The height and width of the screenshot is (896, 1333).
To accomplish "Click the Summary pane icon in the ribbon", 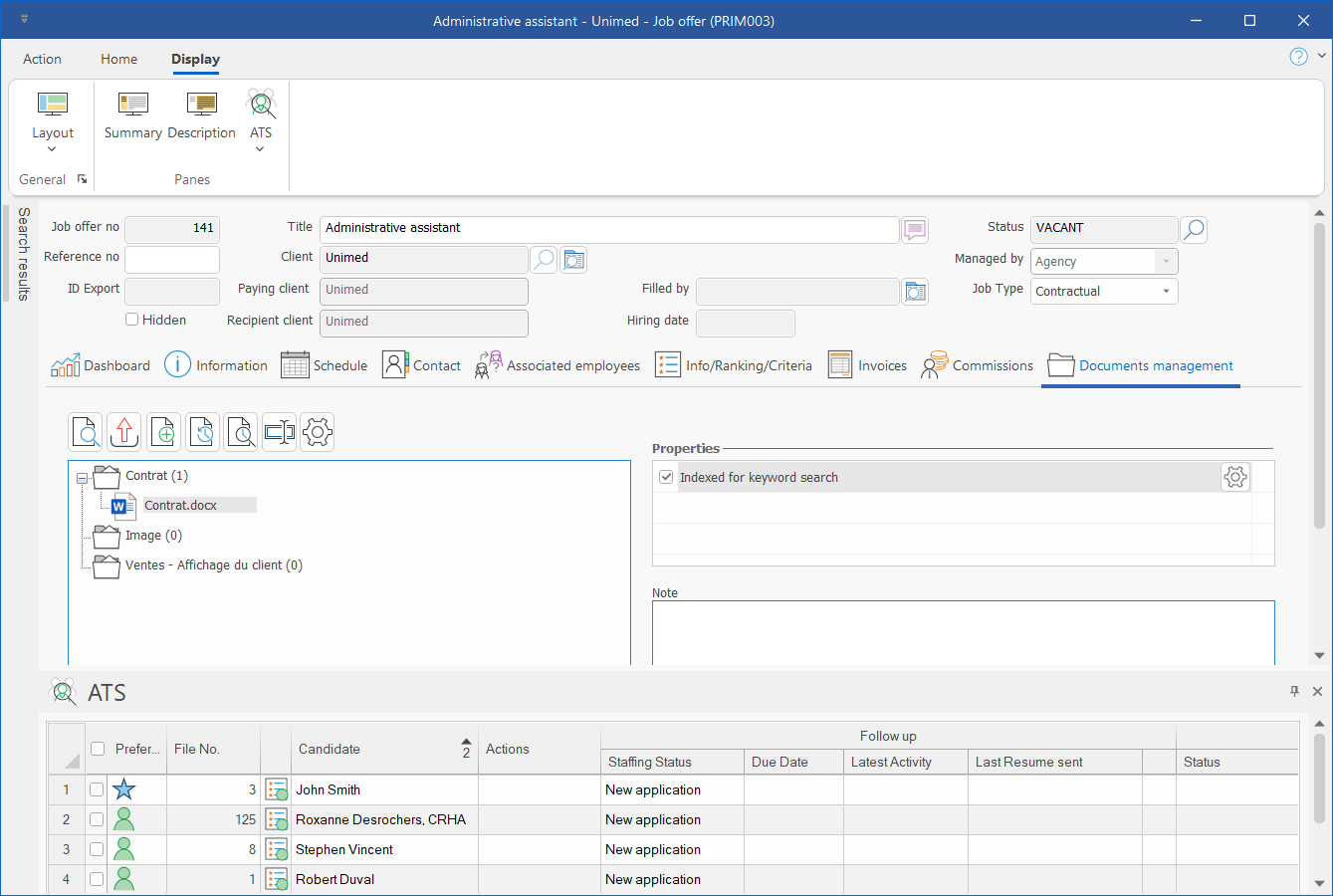I will [x=132, y=115].
